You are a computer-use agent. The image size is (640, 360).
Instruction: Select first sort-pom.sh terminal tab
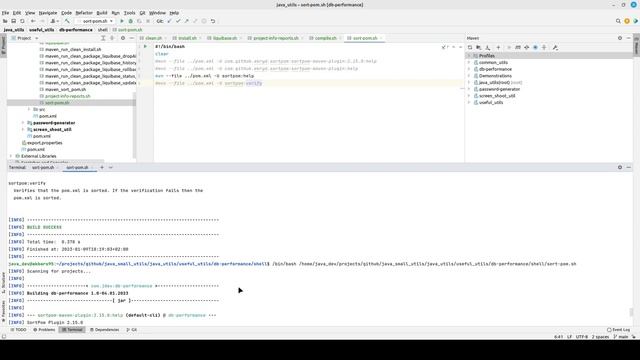[43, 167]
